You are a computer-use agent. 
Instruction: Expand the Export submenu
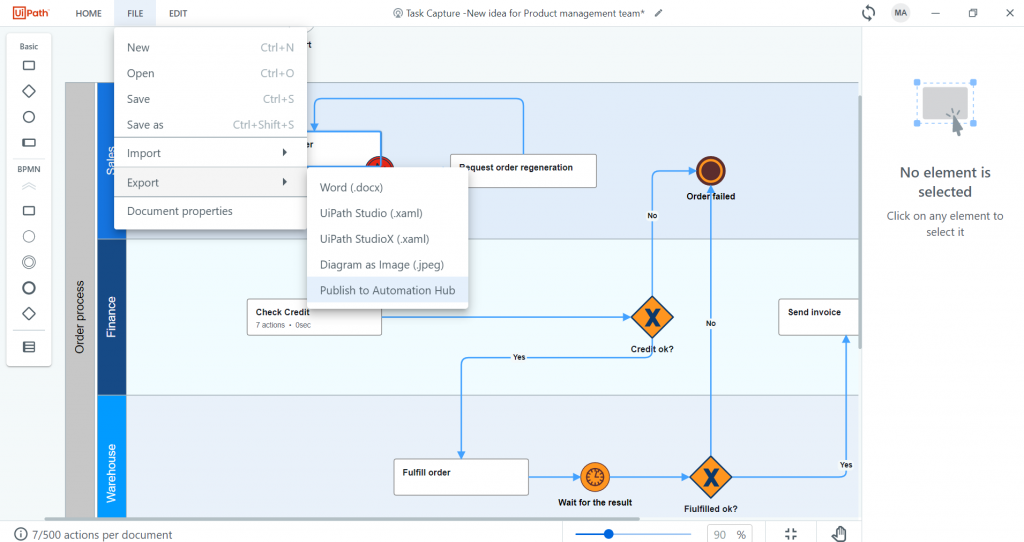click(210, 182)
